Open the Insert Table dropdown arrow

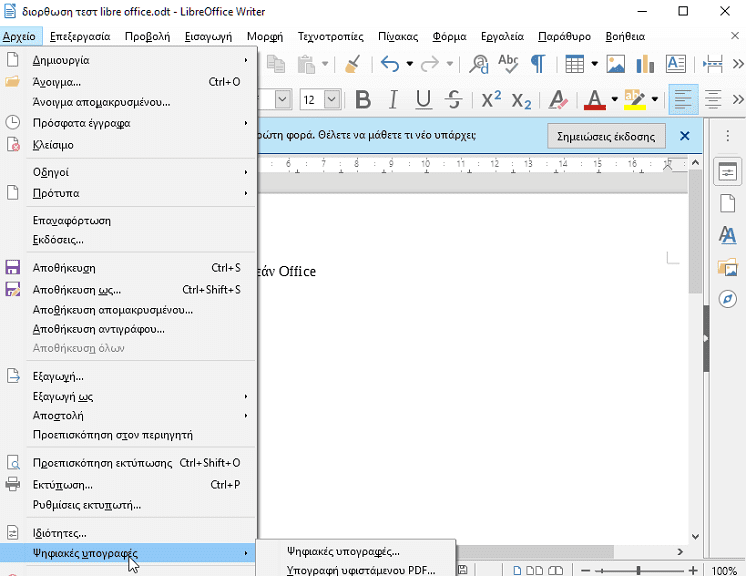click(x=594, y=64)
